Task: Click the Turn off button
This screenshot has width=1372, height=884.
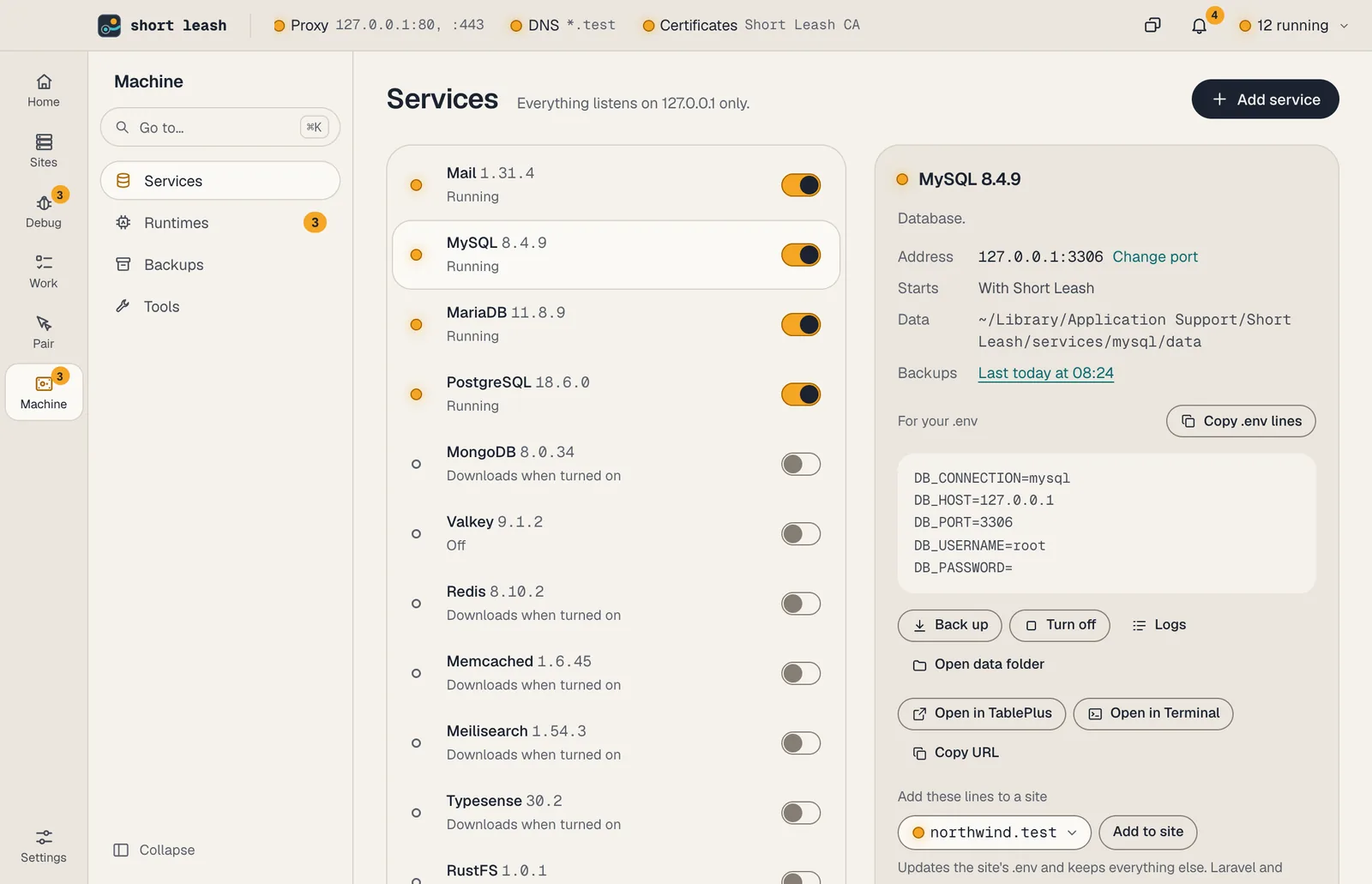Action: click(x=1060, y=625)
